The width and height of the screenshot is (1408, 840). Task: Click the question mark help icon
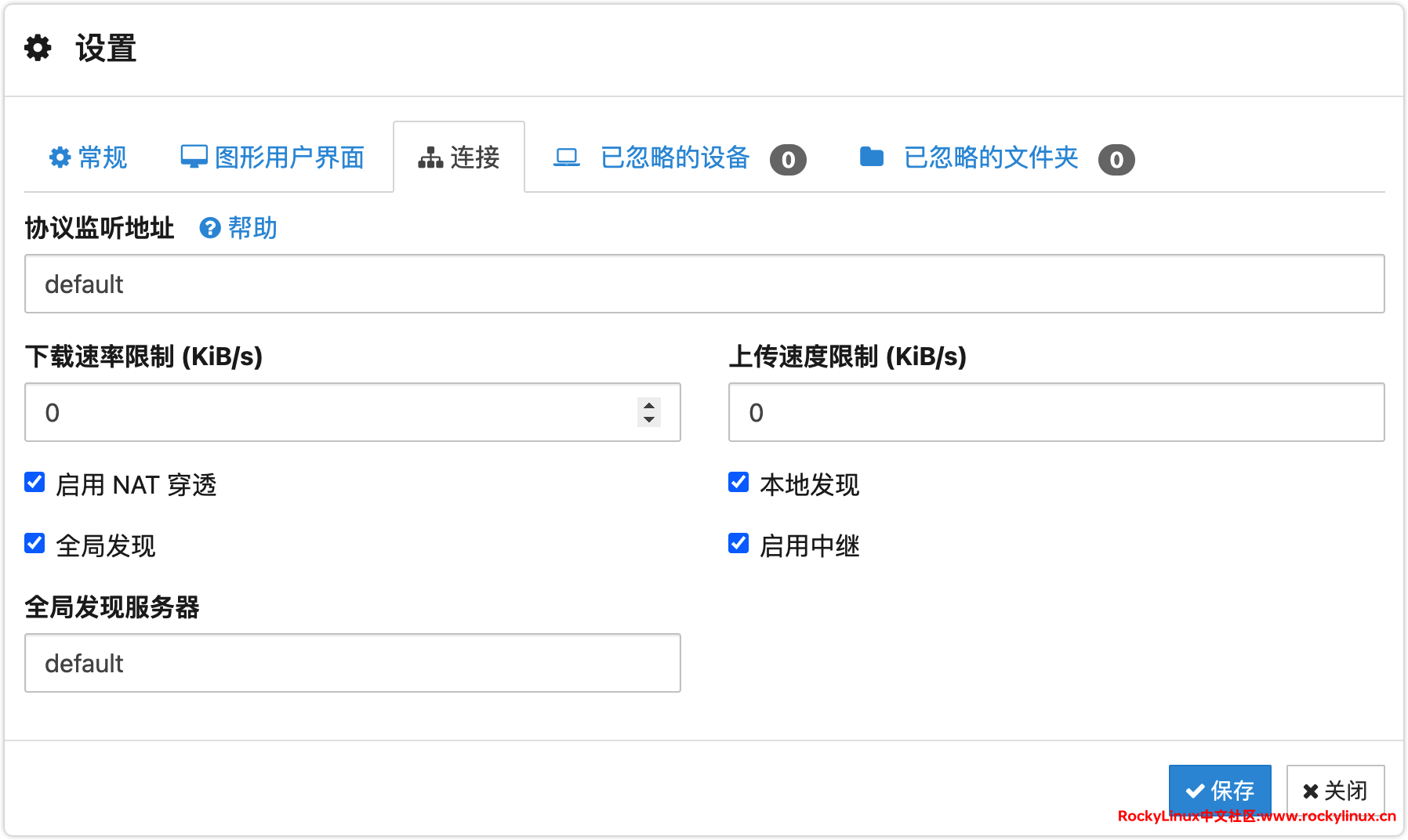tap(209, 228)
